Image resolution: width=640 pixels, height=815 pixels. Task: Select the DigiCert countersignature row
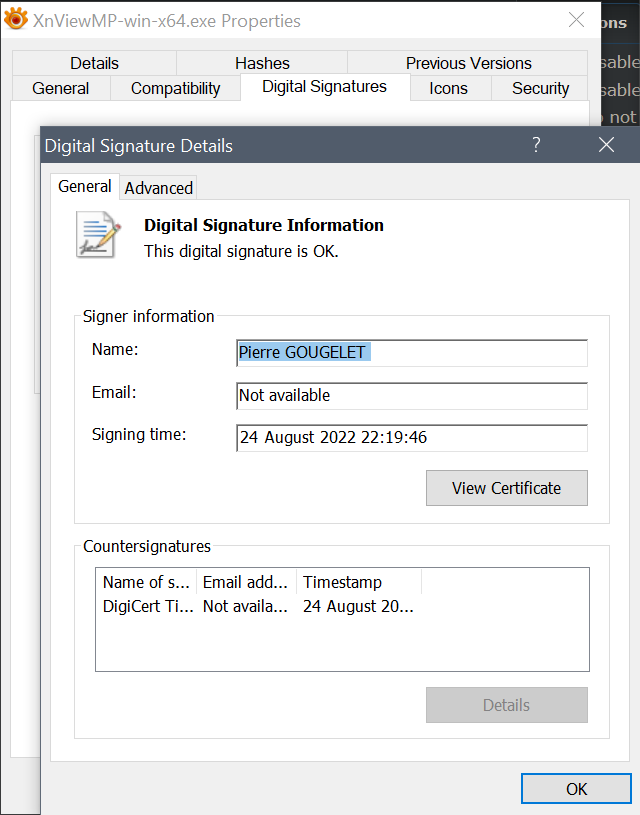pos(258,606)
